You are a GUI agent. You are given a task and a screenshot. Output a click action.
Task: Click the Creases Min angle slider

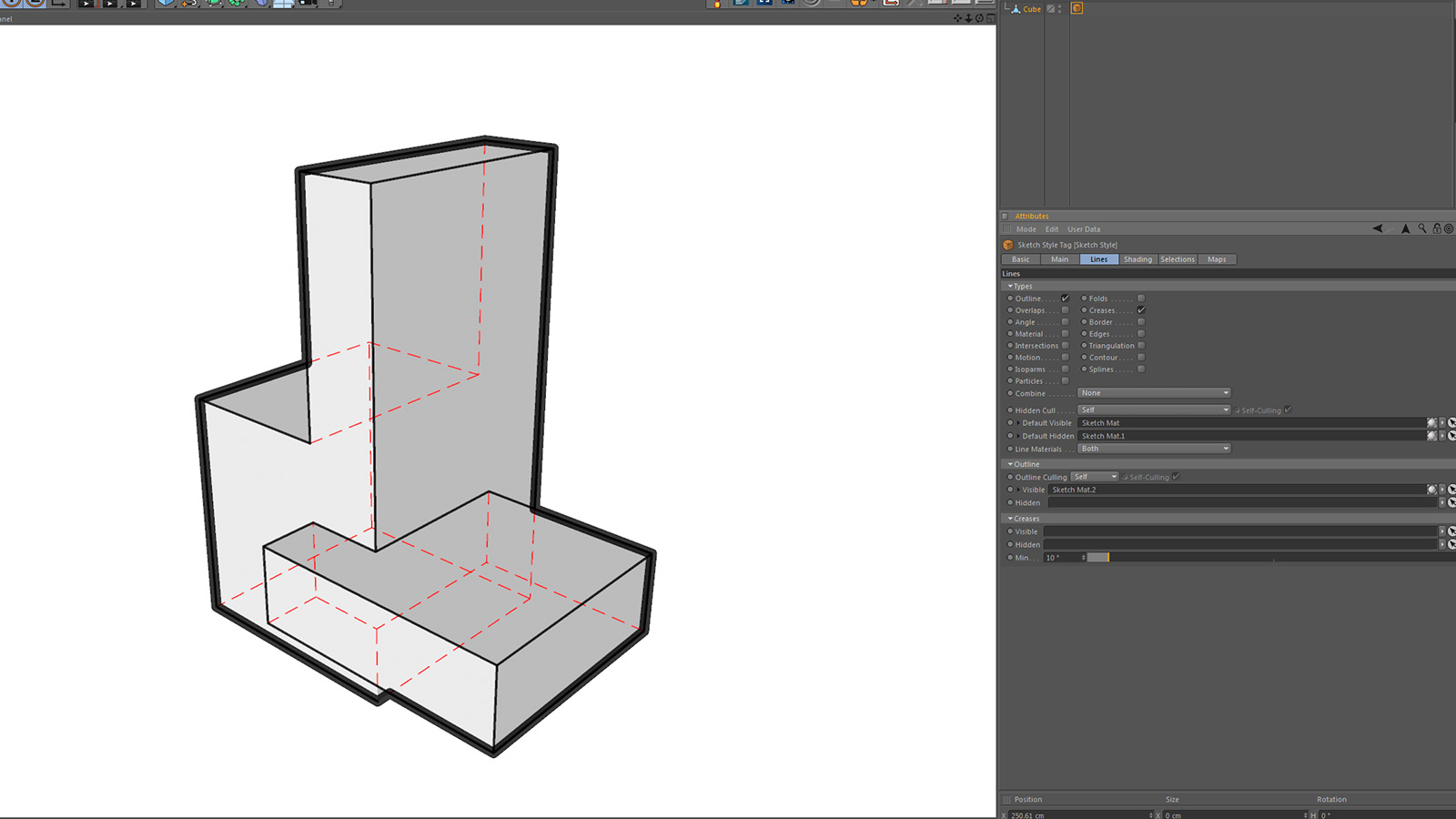point(1270,557)
